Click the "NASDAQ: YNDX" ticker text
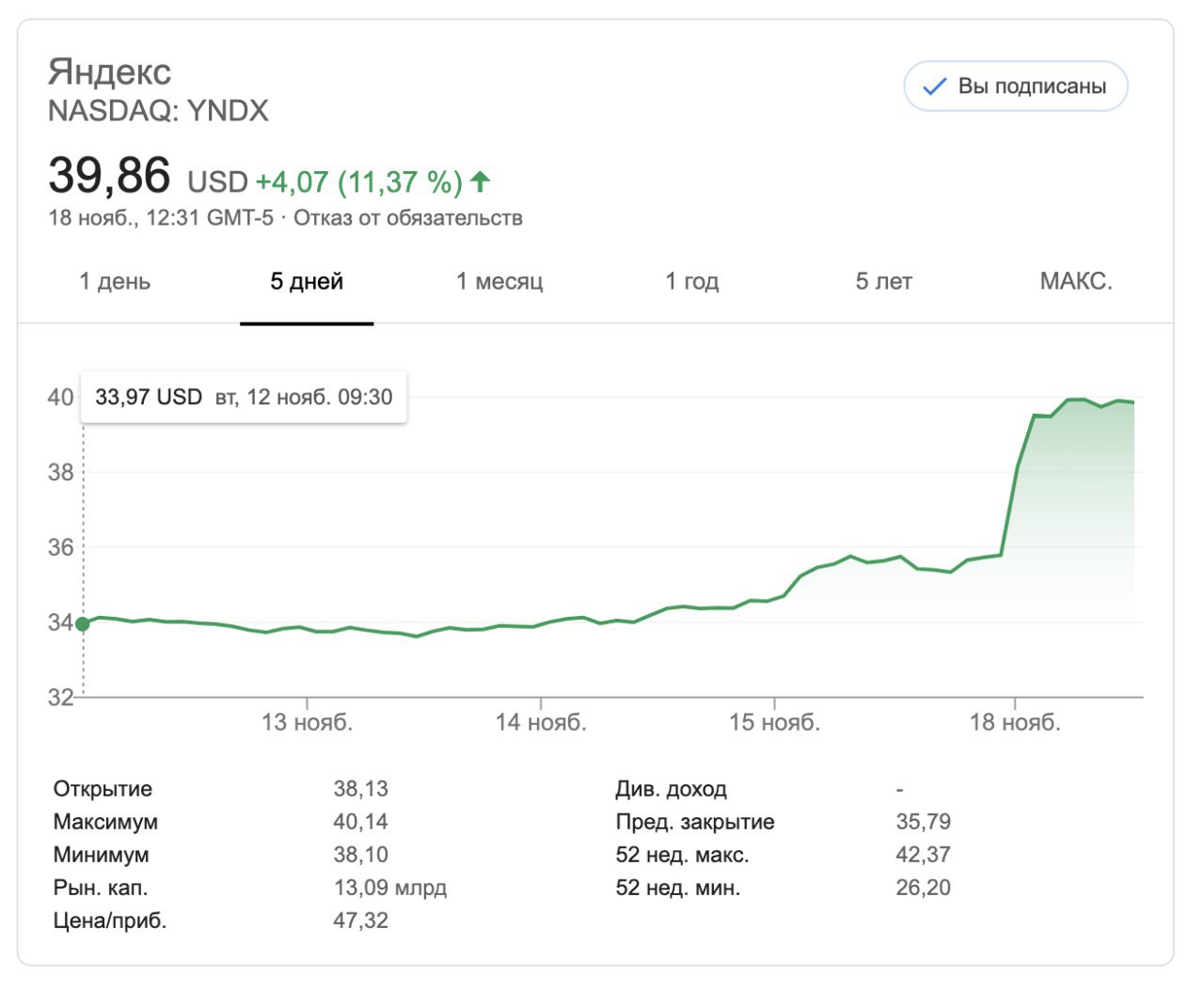Image resolution: width=1204 pixels, height=992 pixels. (158, 111)
